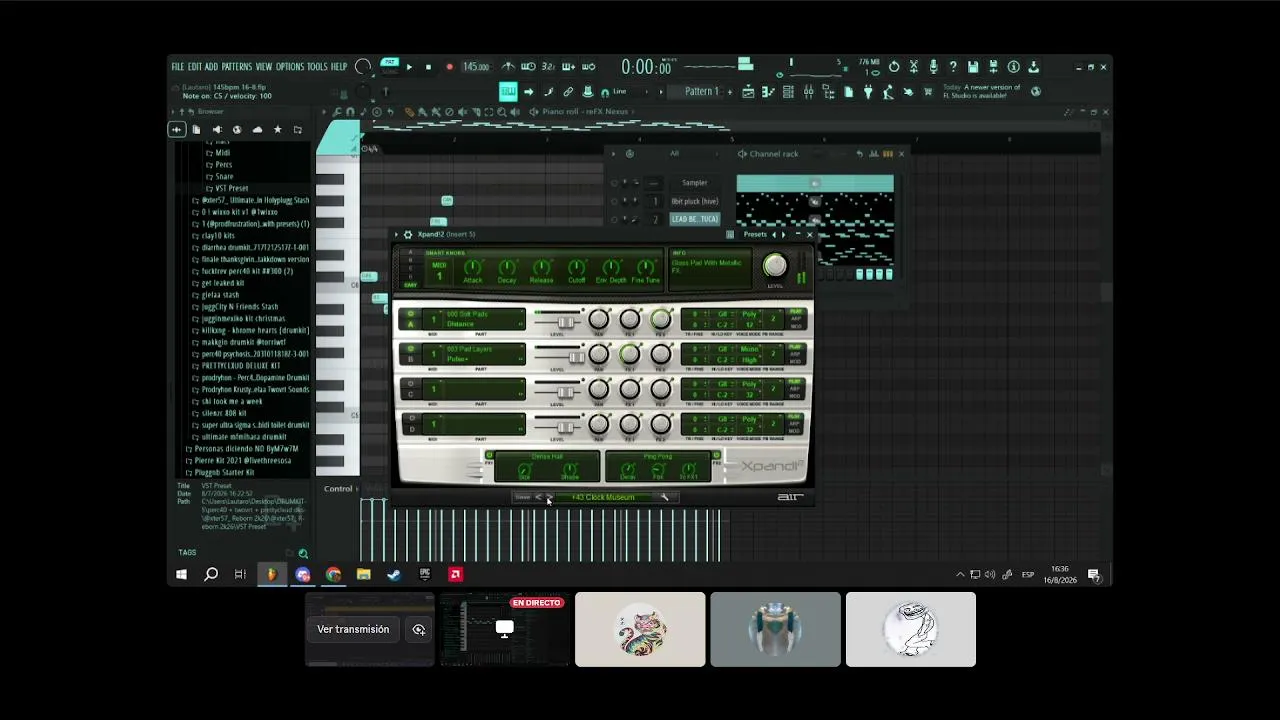Expand the clay10 kits folder

click(x=218, y=235)
